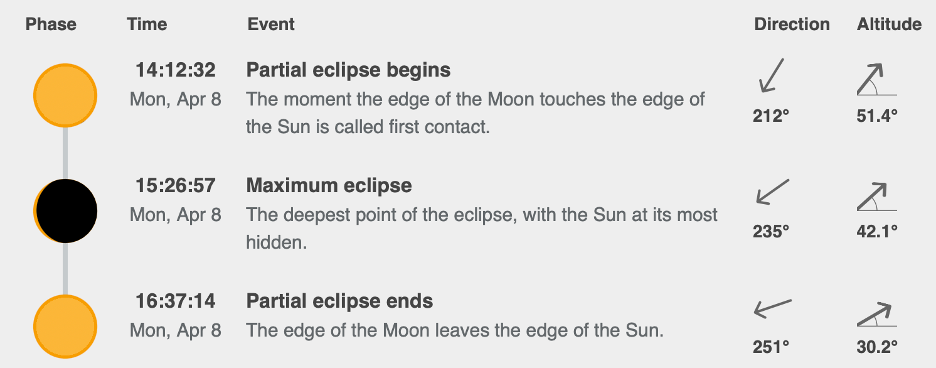The image size is (936, 368).
Task: Click the 14:12:32 time entry
Action: (x=176, y=70)
